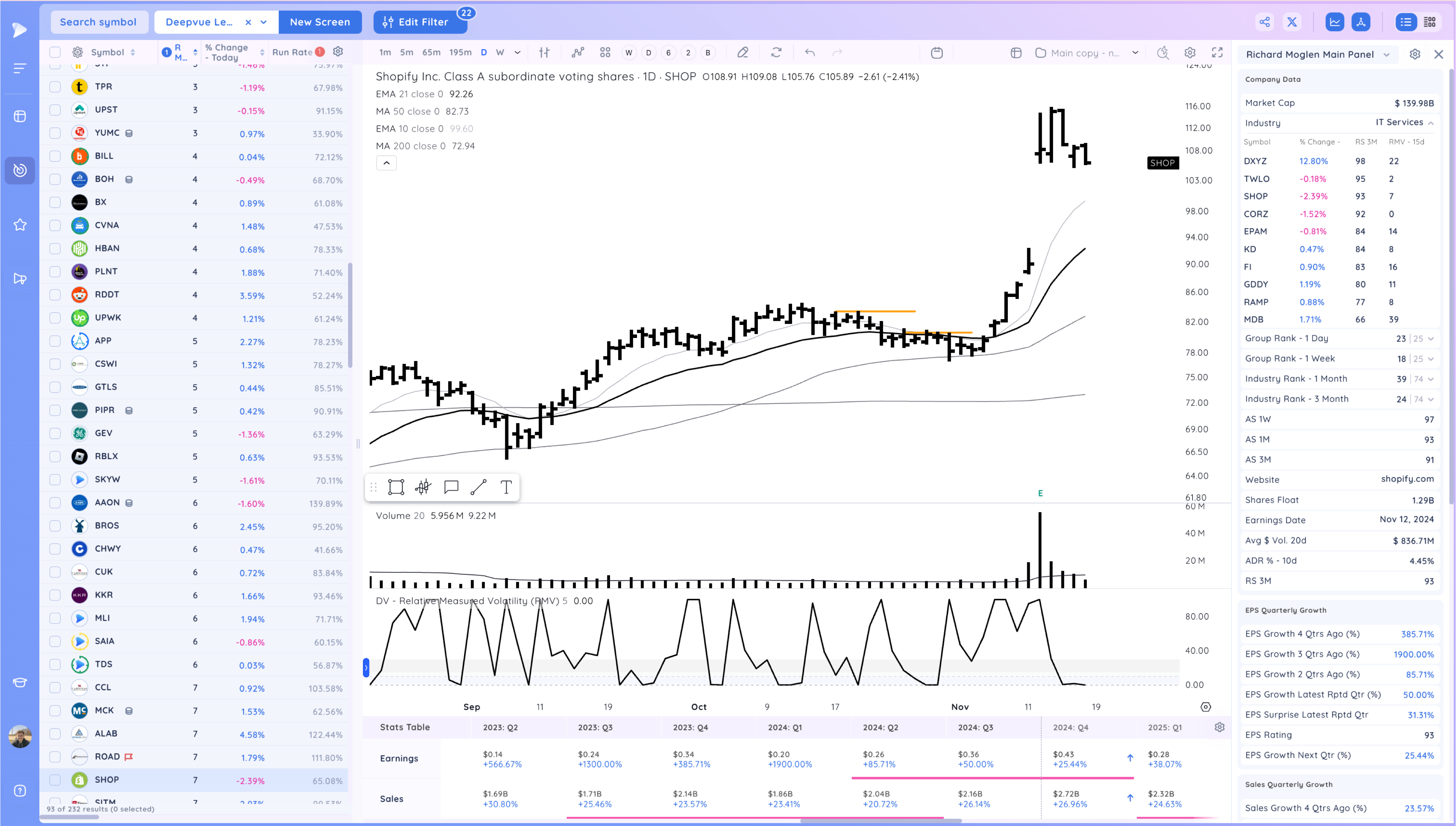Select the text annotation tool
The image size is (1456, 826).
coord(506,487)
